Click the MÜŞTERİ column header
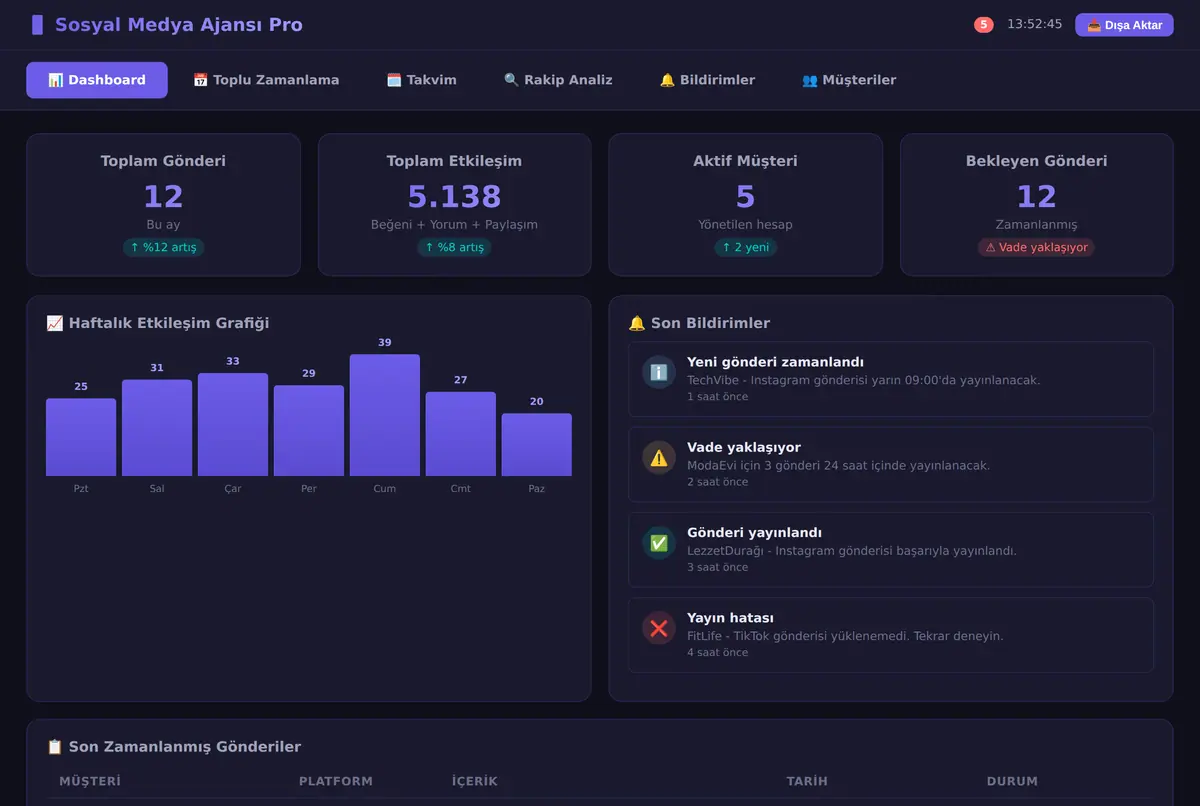Viewport: 1200px width, 806px height. 90,781
